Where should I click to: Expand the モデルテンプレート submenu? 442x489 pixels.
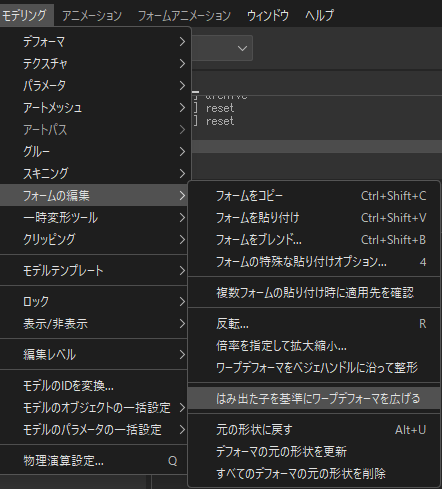[95, 270]
